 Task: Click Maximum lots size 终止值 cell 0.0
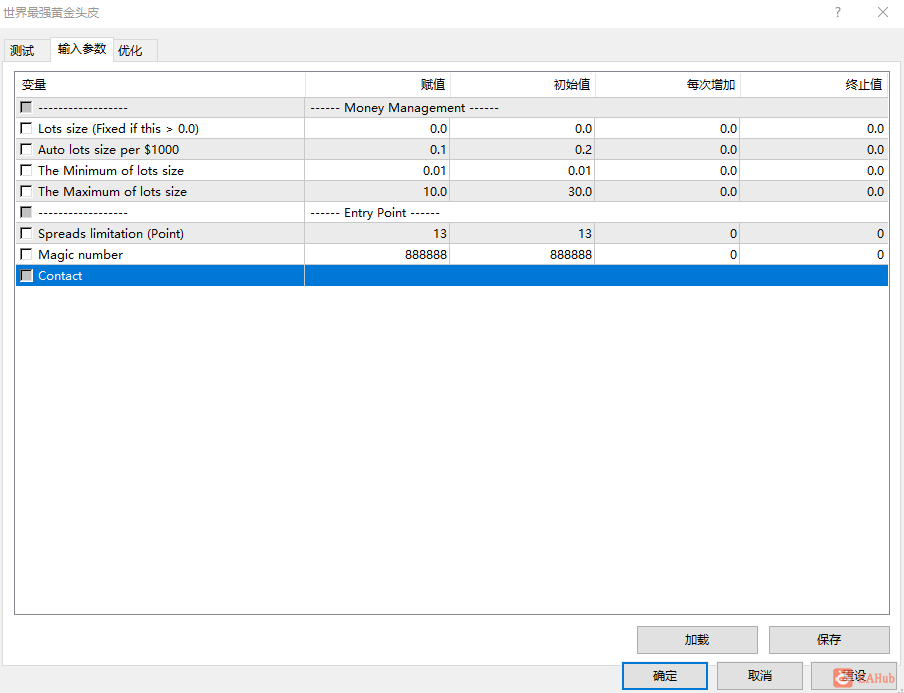[815, 191]
